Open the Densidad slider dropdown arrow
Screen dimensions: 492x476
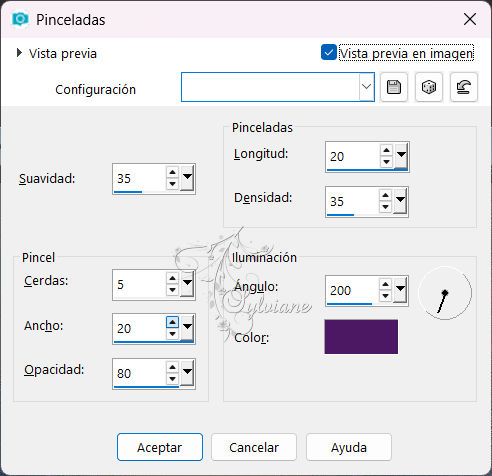click(x=400, y=200)
